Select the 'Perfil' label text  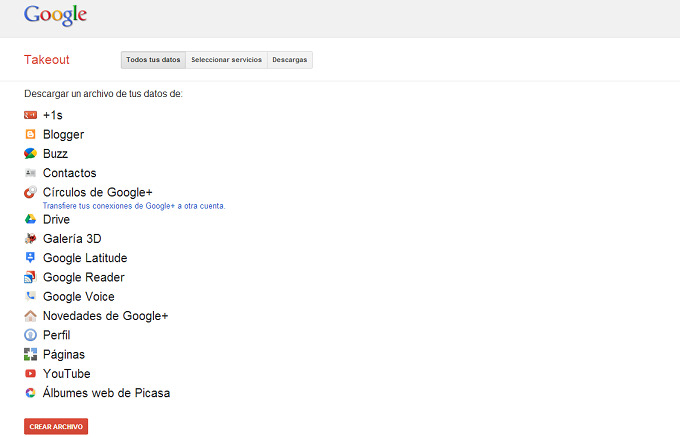pos(56,335)
